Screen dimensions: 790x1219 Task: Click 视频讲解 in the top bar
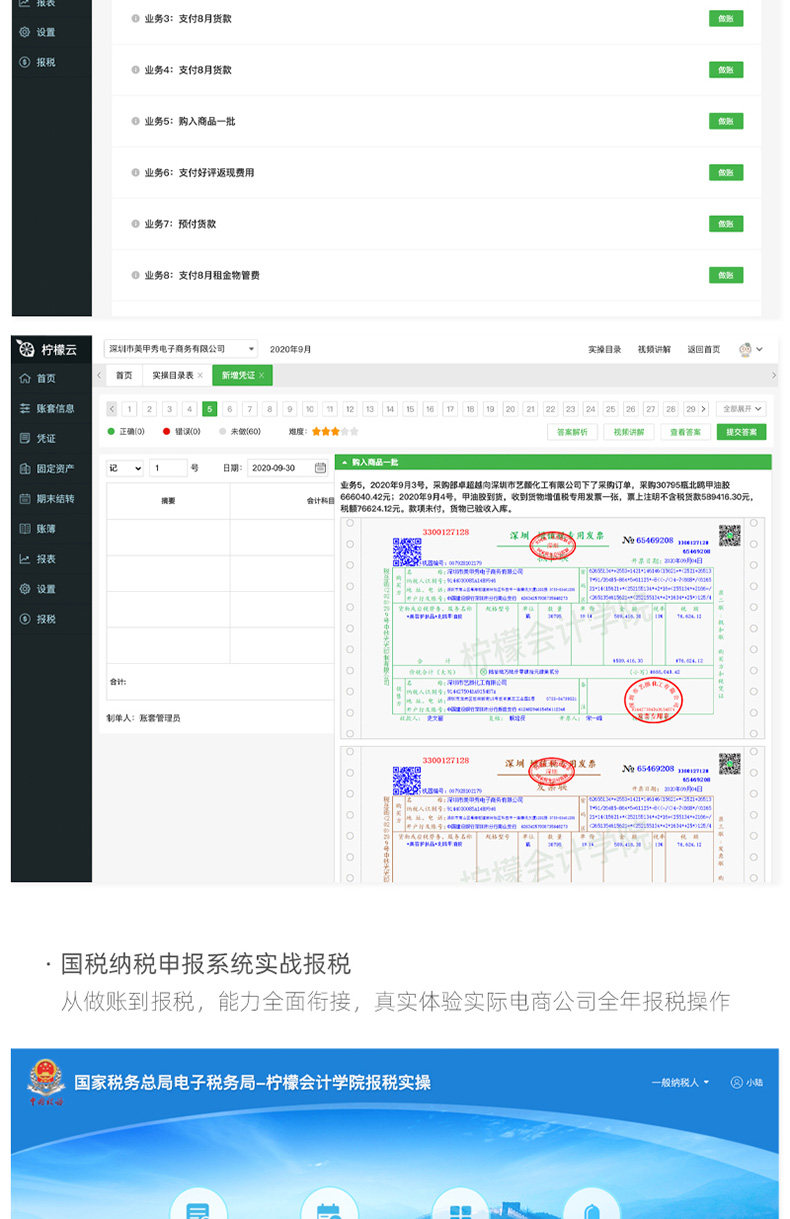click(x=654, y=349)
